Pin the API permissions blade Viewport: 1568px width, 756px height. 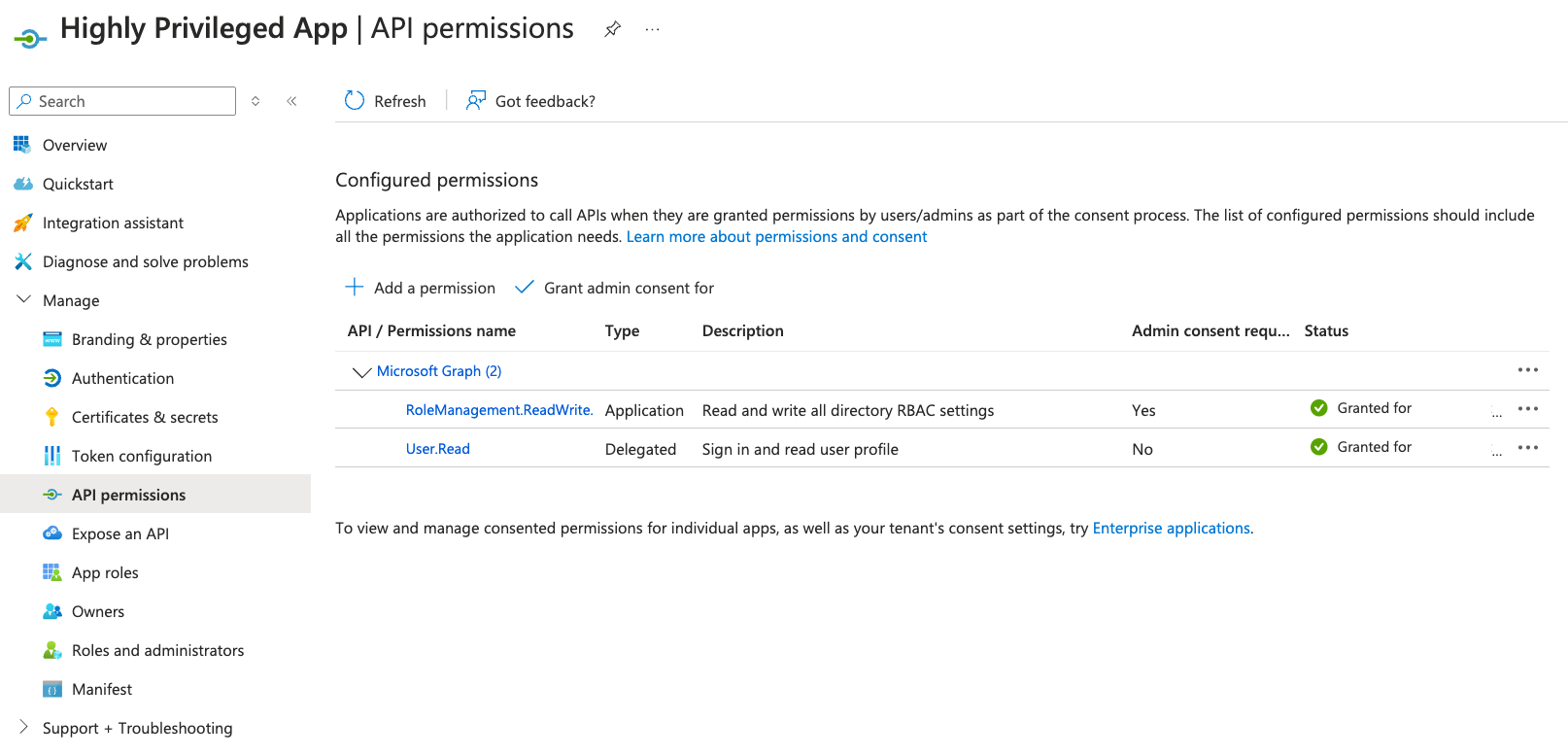(x=612, y=29)
